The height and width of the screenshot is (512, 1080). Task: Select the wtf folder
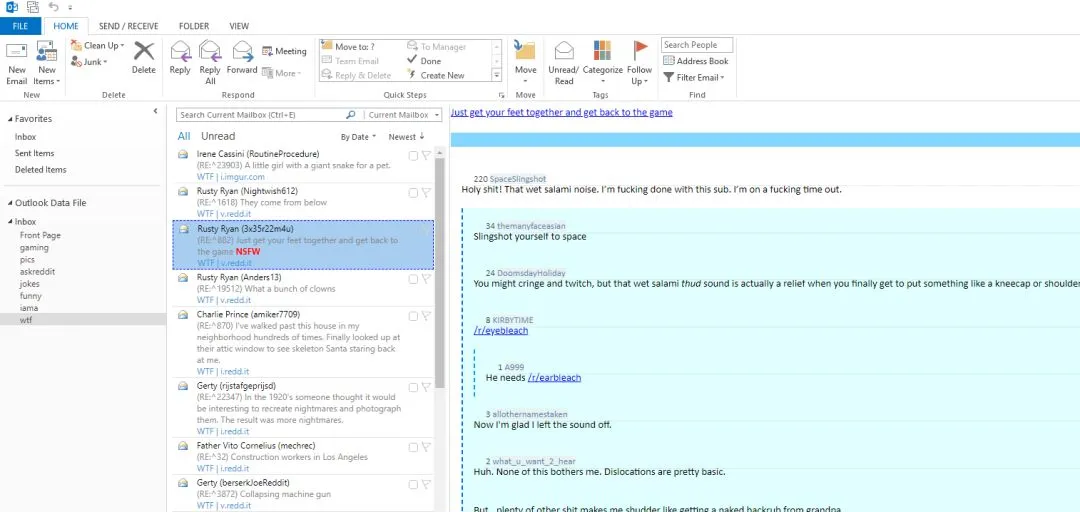click(x=26, y=320)
